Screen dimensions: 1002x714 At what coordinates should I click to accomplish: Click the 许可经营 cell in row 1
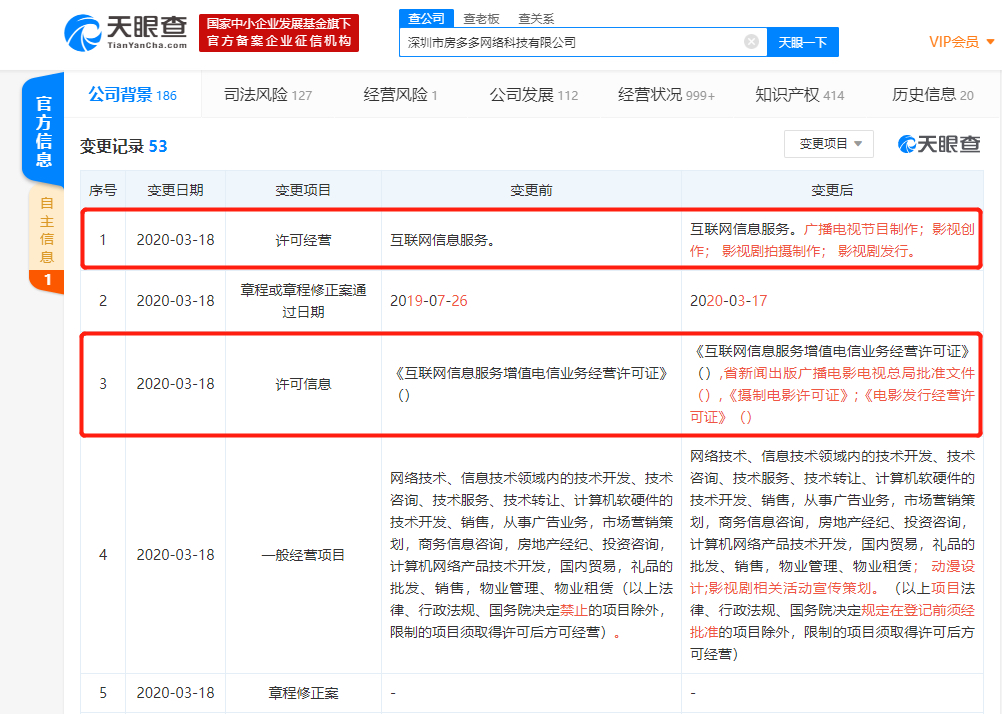pyautogui.click(x=303, y=240)
